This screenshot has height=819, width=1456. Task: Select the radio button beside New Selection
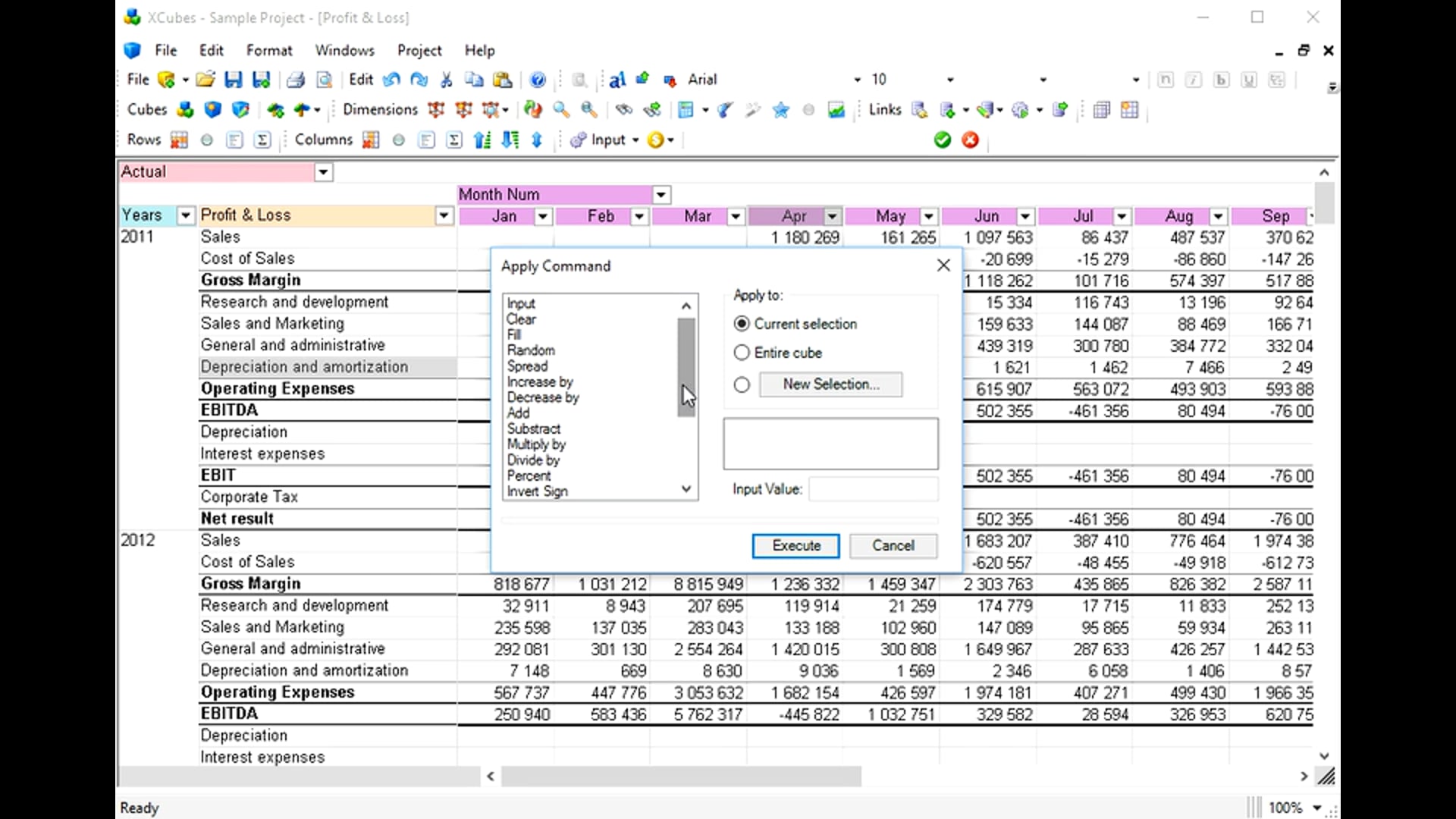pos(742,384)
